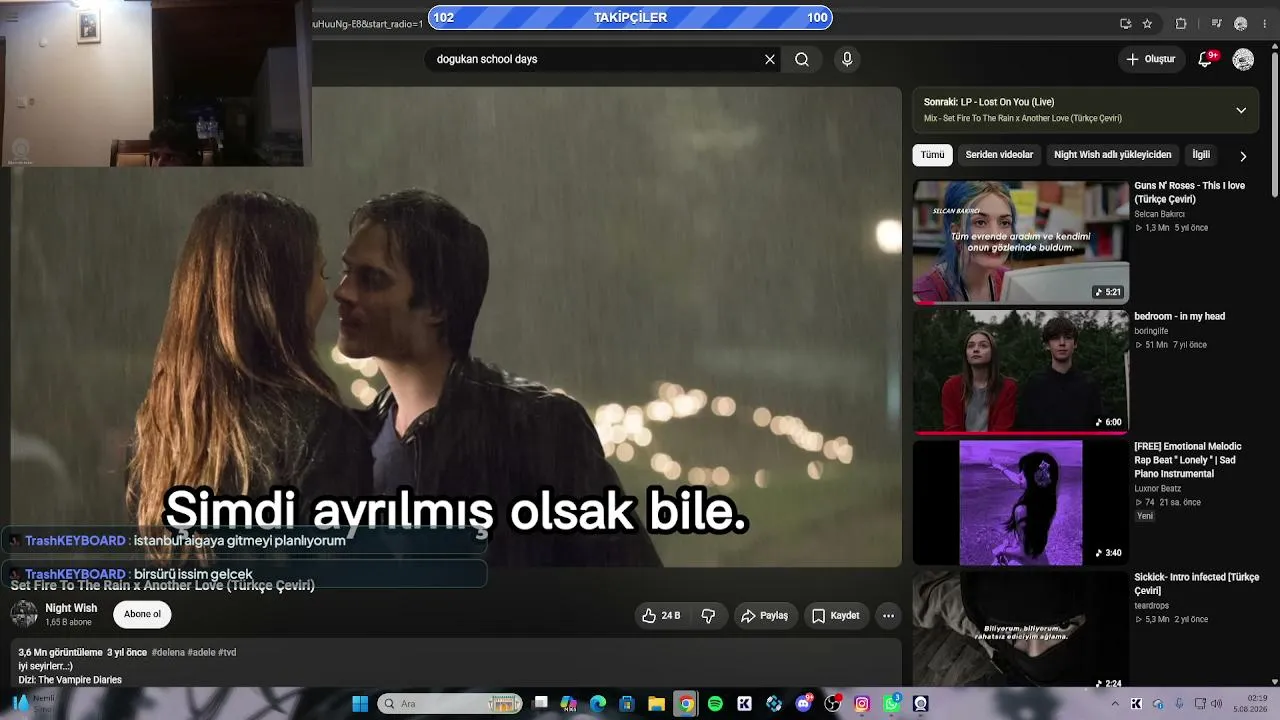Launch Microsoft Edge from taskbar

pos(598,704)
